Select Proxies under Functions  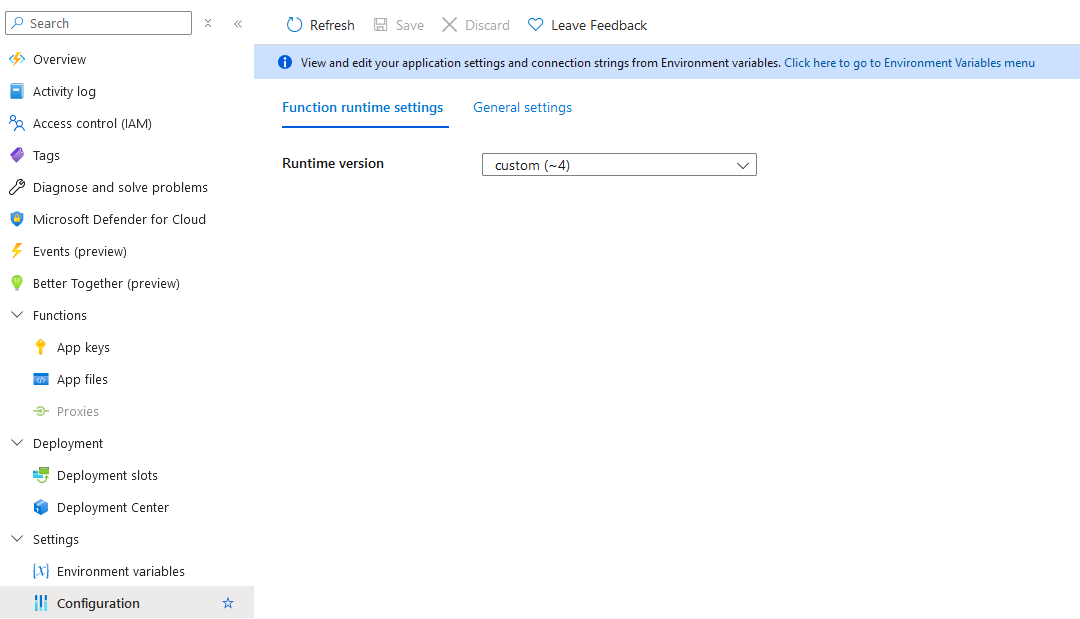pyautogui.click(x=78, y=411)
